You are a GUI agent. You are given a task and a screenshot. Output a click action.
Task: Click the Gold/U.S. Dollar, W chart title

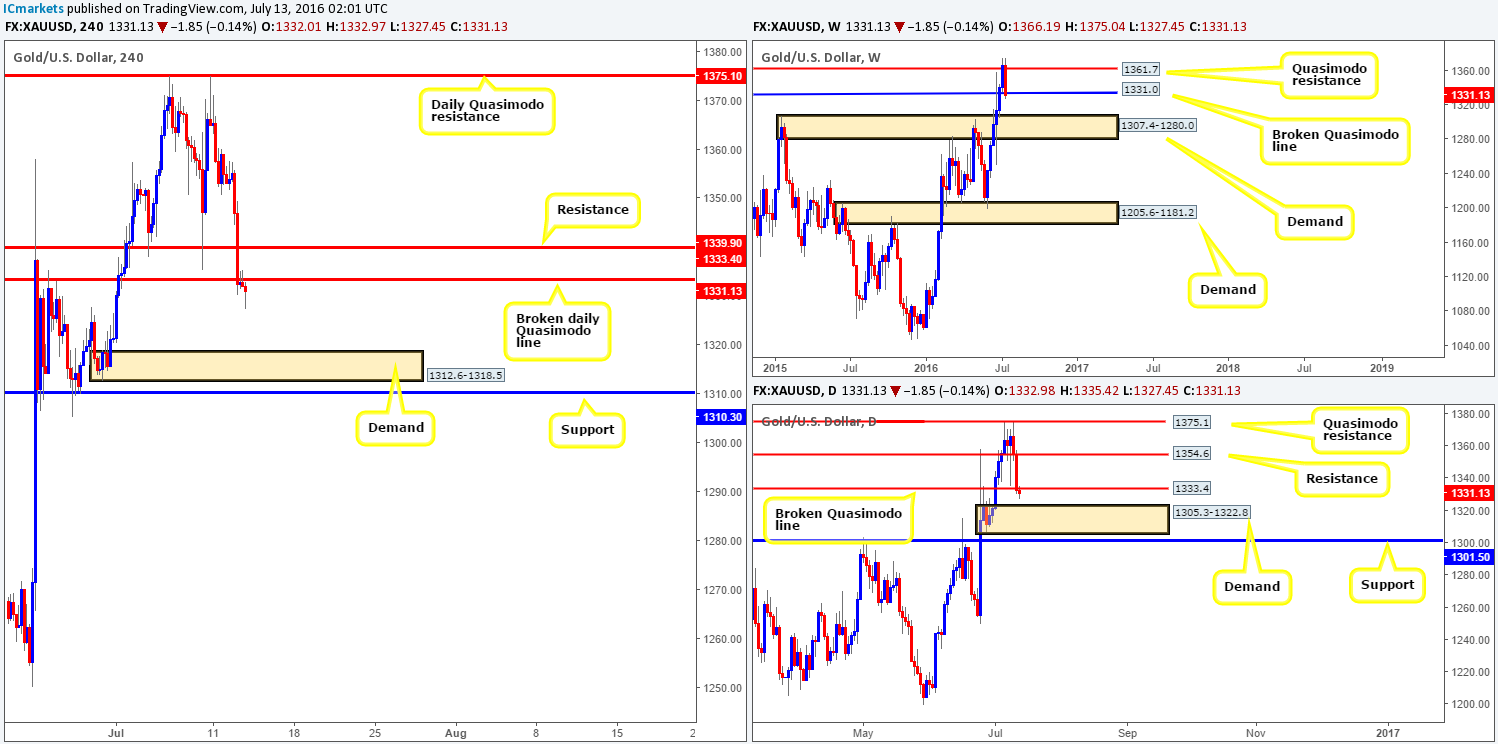823,58
